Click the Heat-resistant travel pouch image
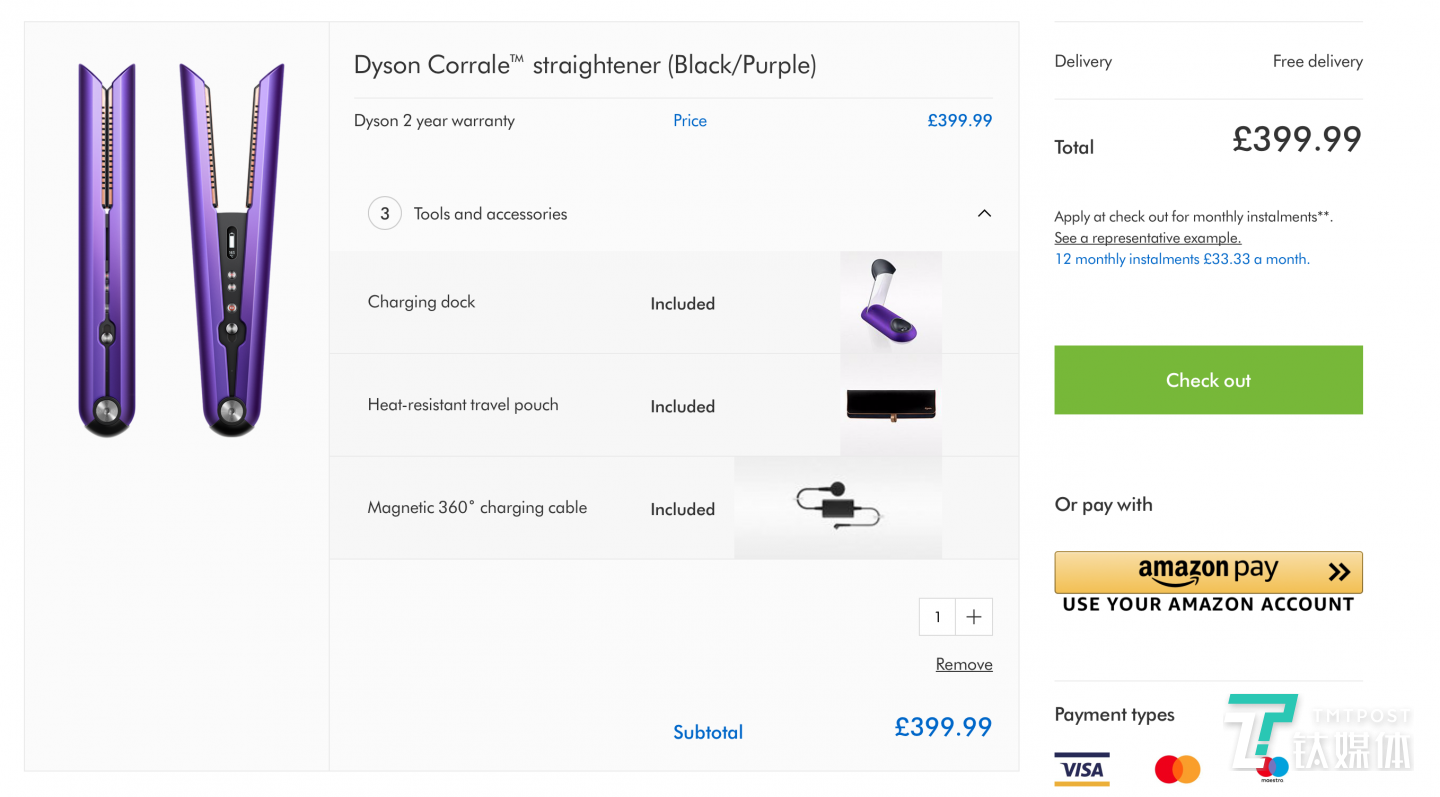The height and width of the screenshot is (797, 1440). coord(890,405)
